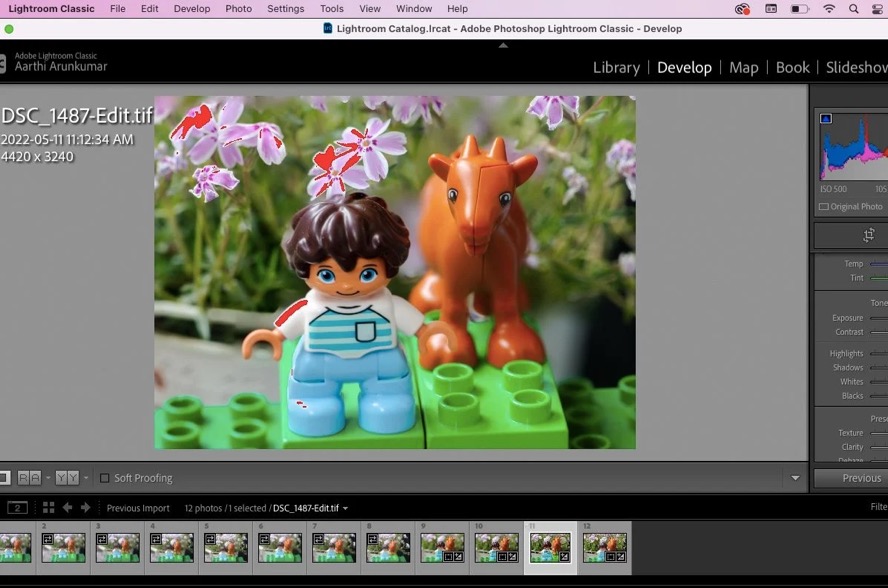
Task: Open the File menu
Action: click(x=118, y=8)
